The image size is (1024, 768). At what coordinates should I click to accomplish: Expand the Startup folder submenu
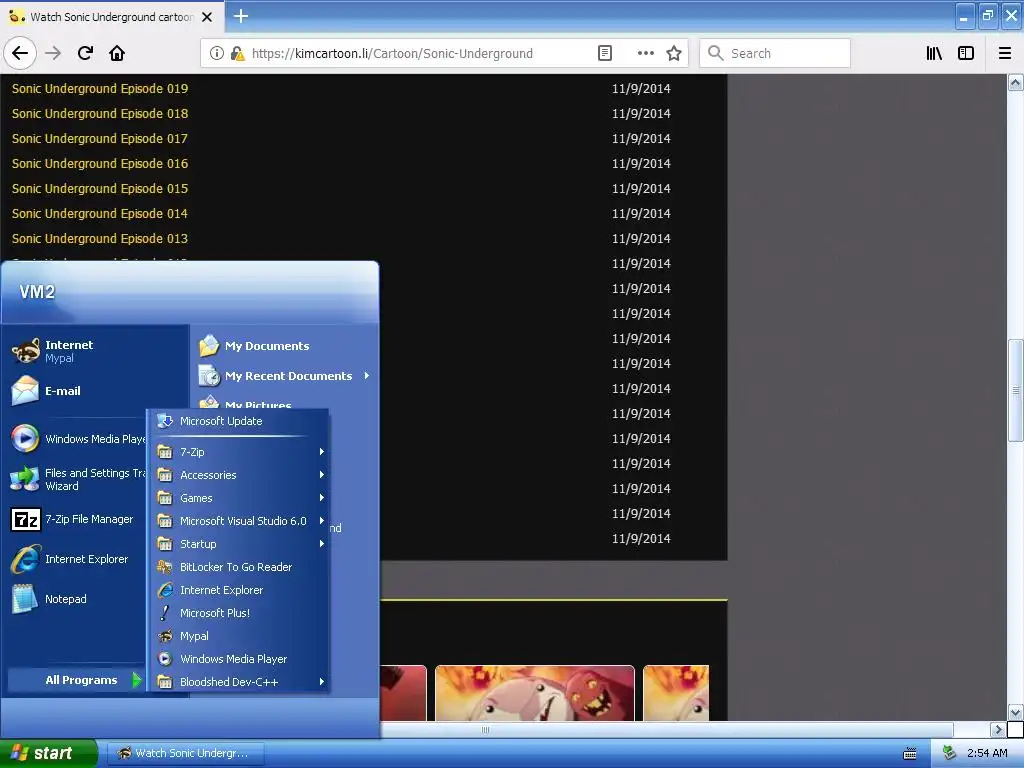point(238,543)
